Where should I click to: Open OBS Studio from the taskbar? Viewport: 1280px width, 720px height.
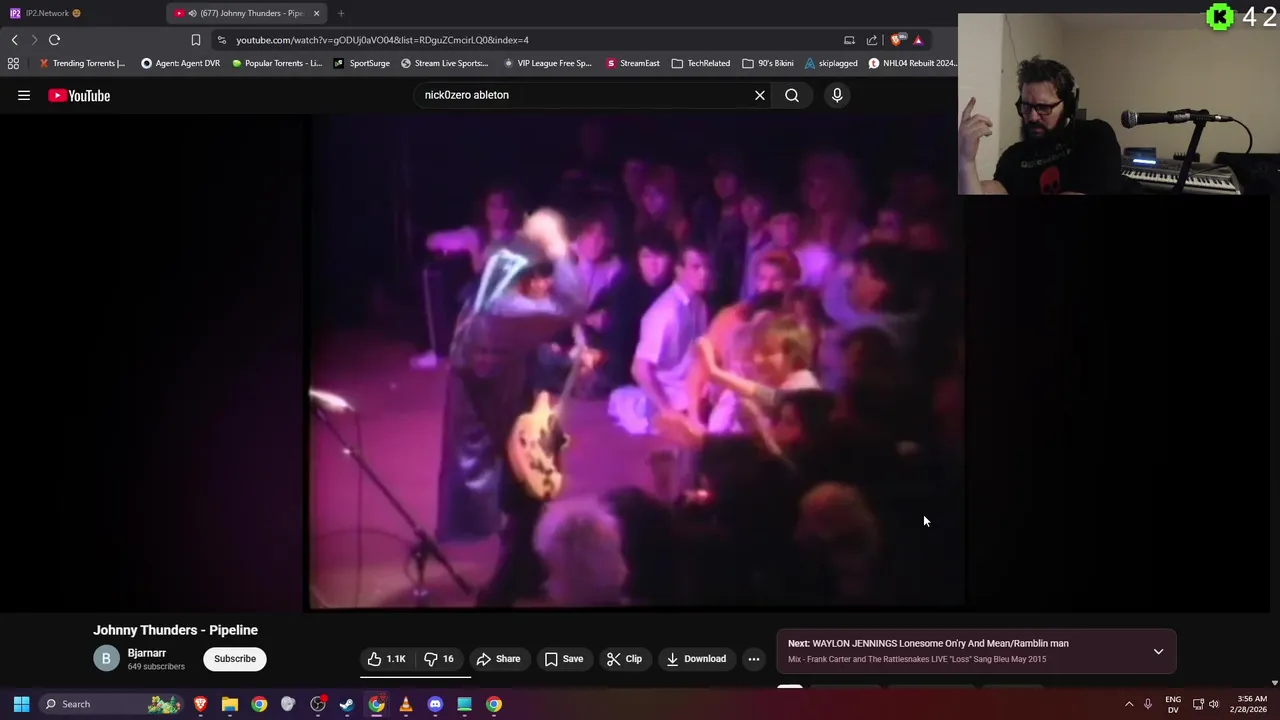coord(318,704)
